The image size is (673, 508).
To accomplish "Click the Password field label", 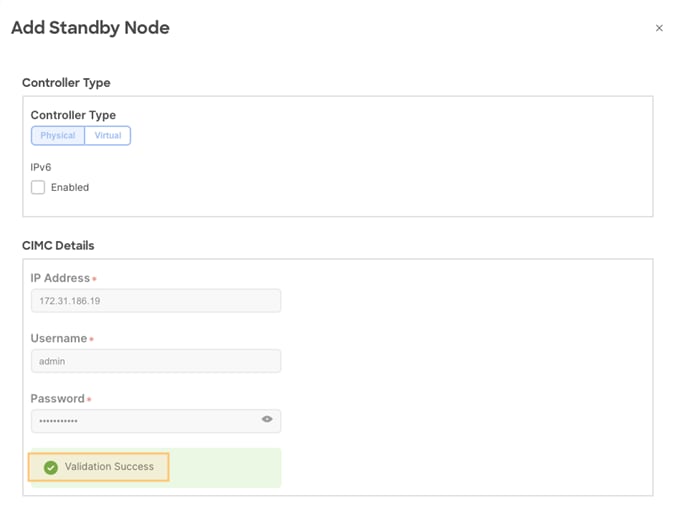I will coord(57,399).
